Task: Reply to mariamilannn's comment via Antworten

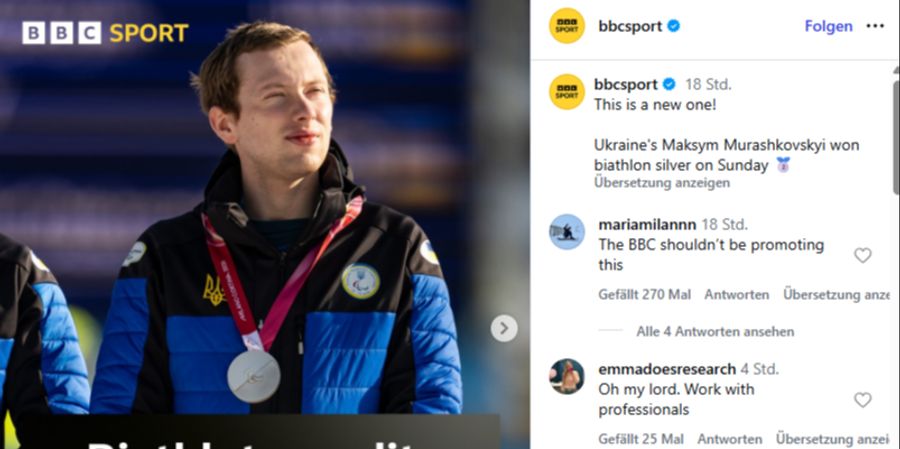Action: tap(736, 295)
